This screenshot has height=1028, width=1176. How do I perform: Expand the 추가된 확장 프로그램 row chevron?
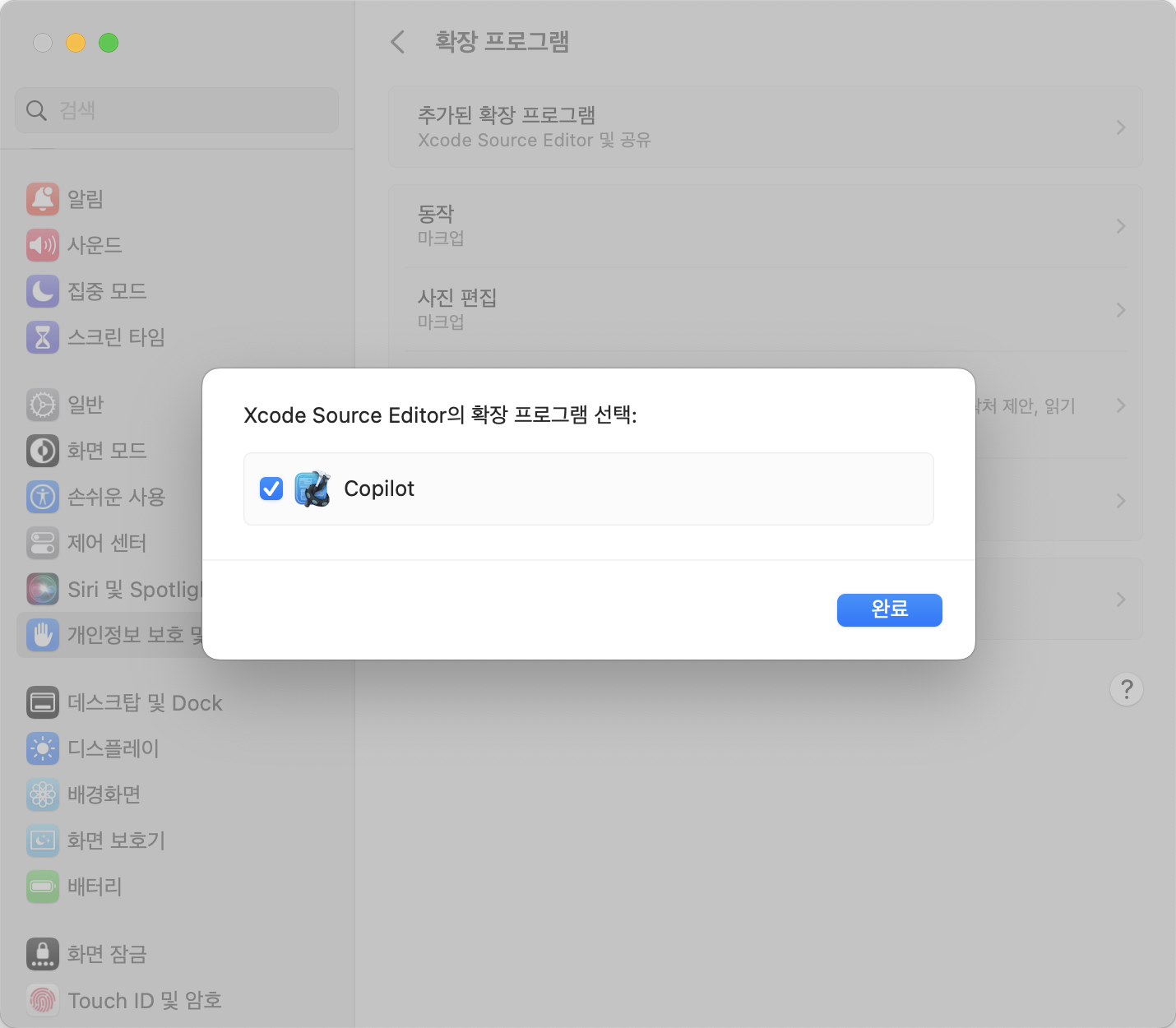pos(1121,127)
